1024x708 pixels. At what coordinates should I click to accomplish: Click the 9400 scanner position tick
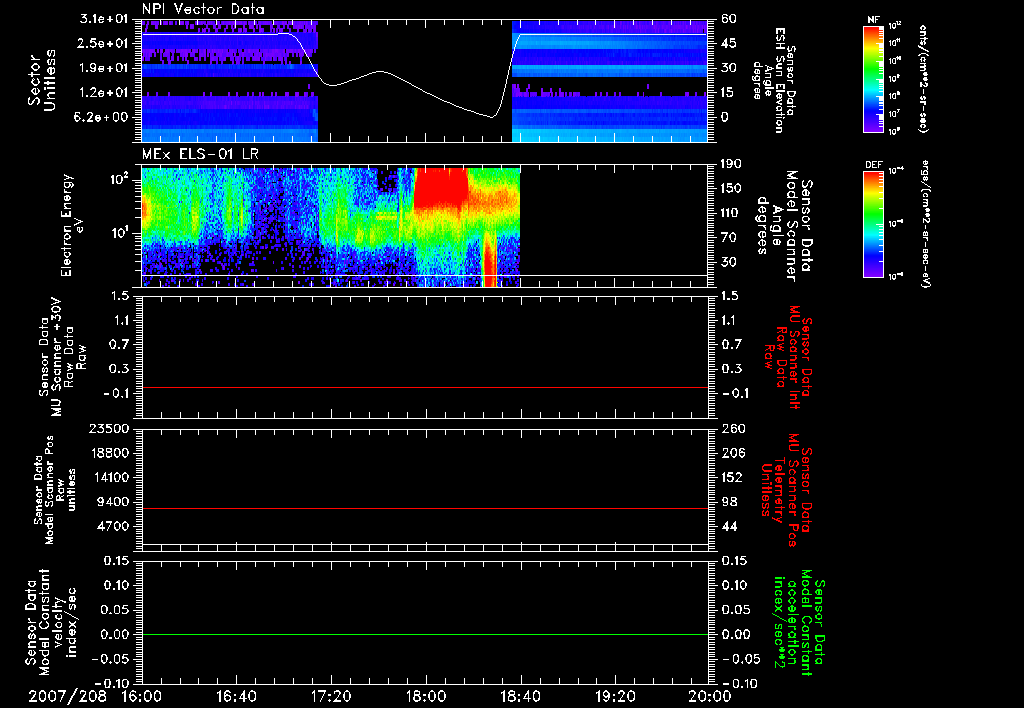click(x=112, y=502)
